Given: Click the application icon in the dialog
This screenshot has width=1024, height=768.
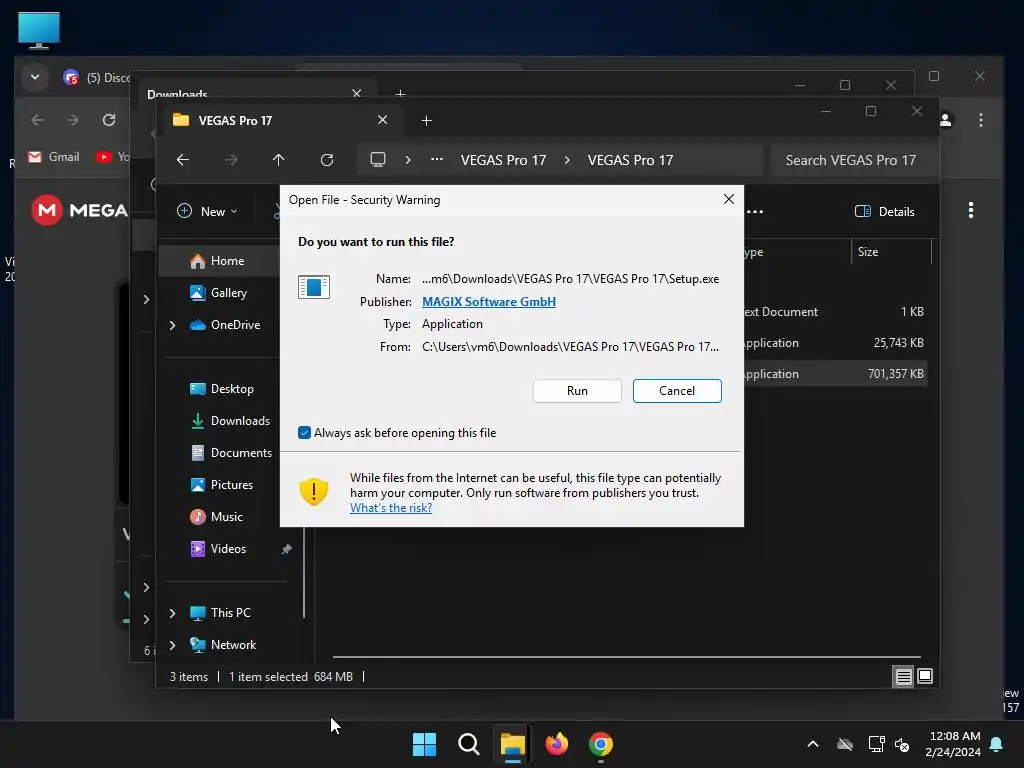Looking at the screenshot, I should (313, 286).
